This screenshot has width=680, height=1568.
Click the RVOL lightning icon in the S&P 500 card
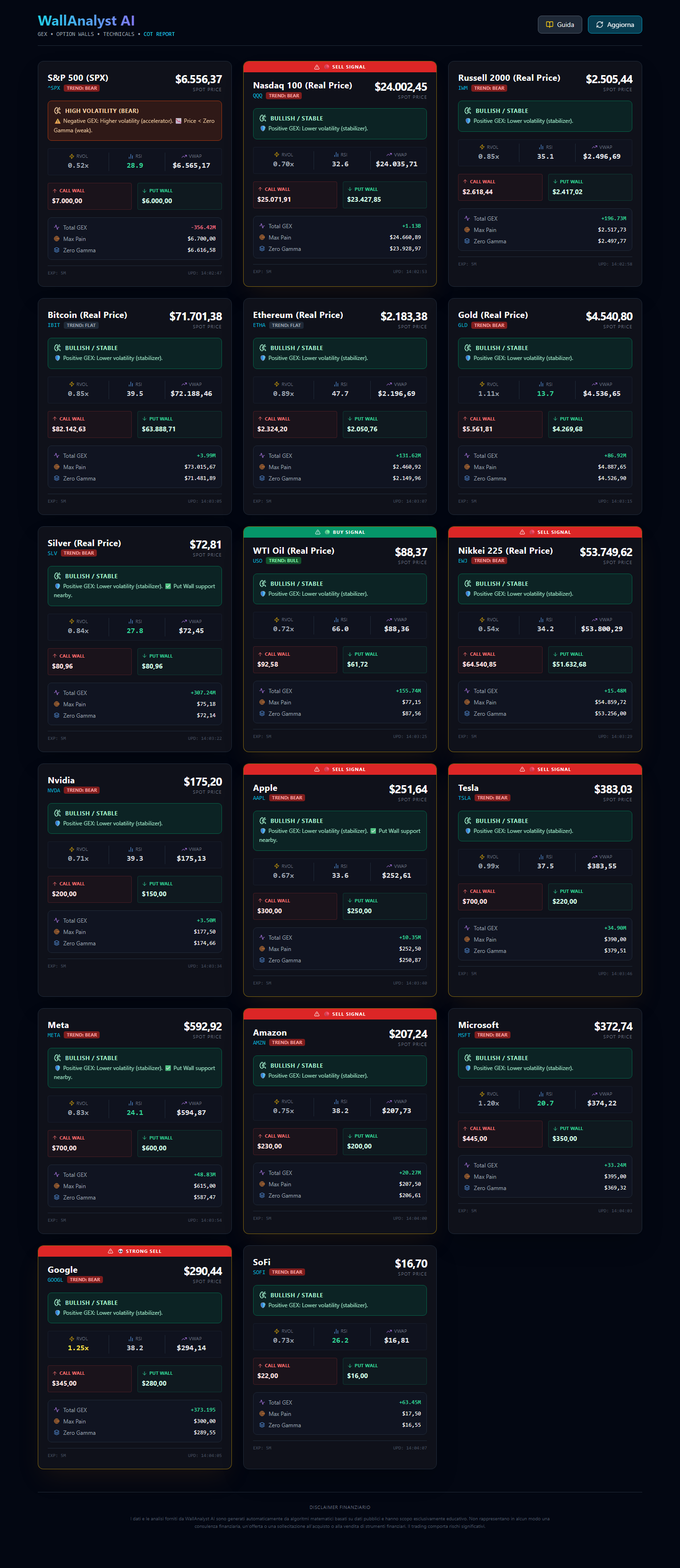point(72,156)
